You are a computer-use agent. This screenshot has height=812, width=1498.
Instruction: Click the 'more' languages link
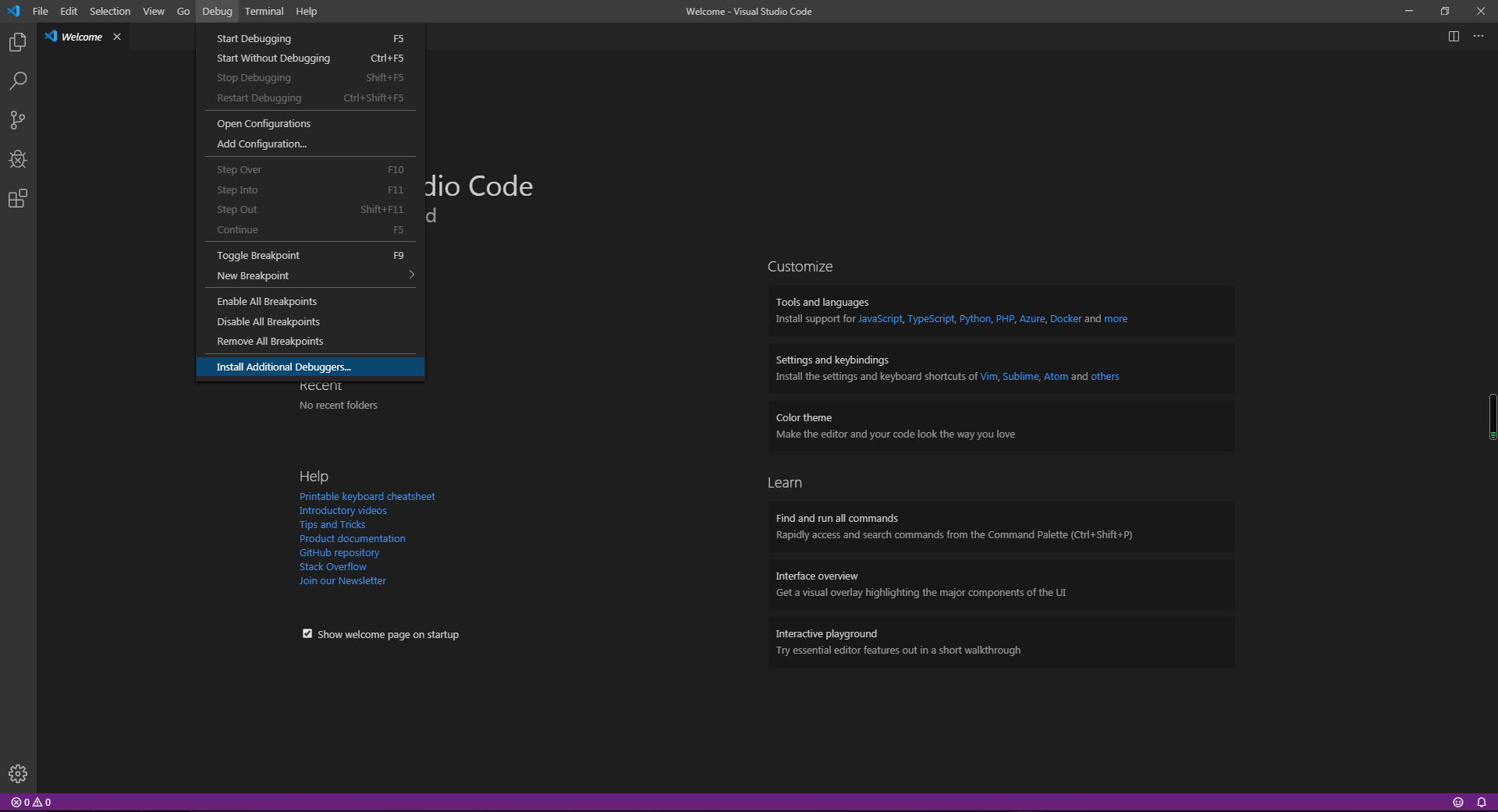coord(1116,318)
